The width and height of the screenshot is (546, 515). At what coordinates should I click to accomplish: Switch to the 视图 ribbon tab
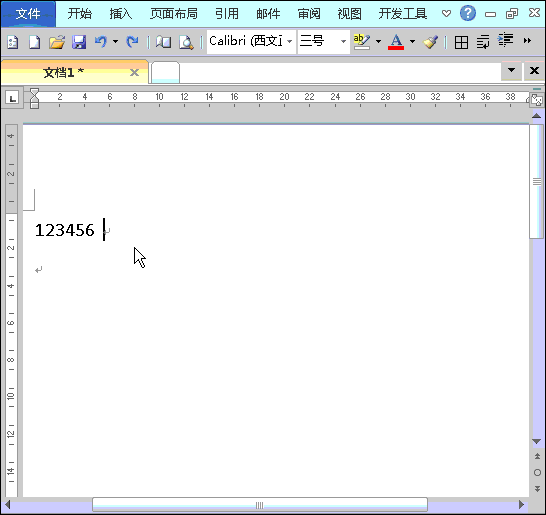click(x=350, y=14)
